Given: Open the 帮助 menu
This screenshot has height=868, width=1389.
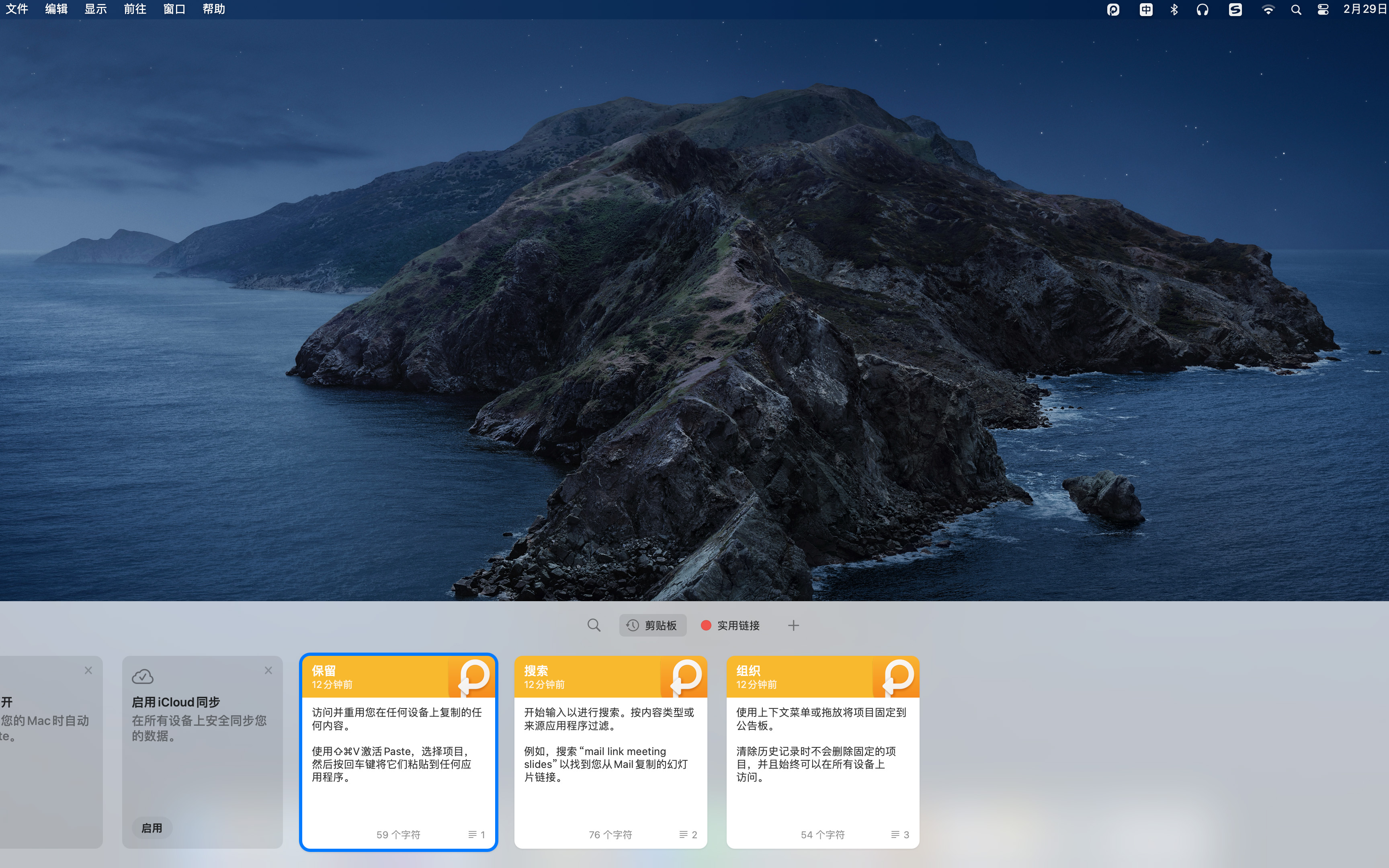Looking at the screenshot, I should coord(214,9).
